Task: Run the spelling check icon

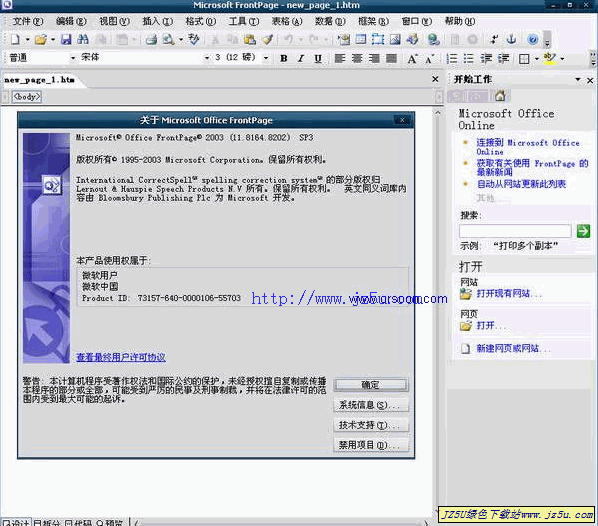Action: point(194,39)
